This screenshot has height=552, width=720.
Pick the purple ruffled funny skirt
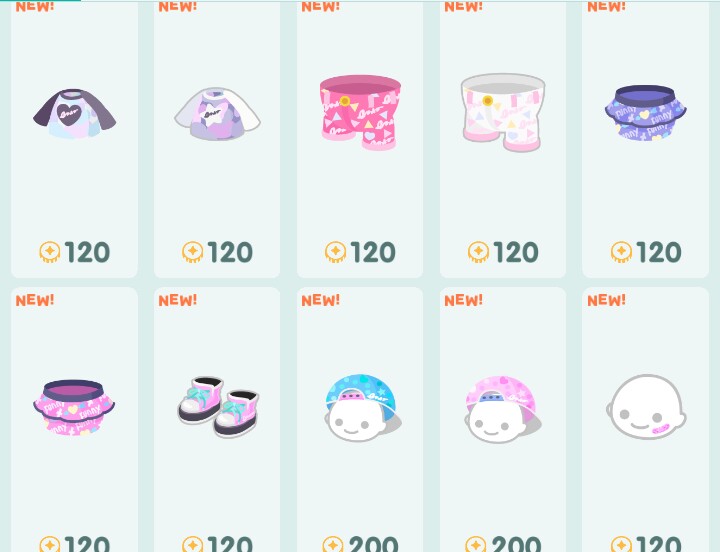[x=646, y=113]
